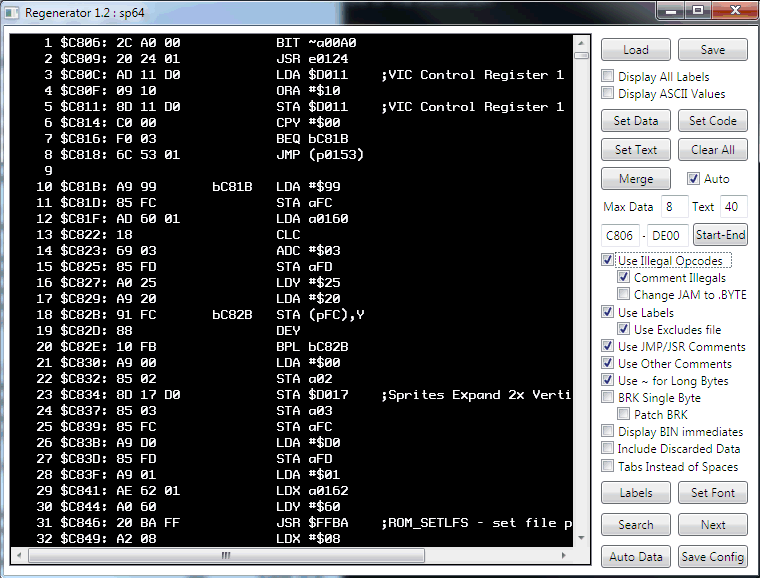Toggle Display ASCII Values checkbox

608,94
